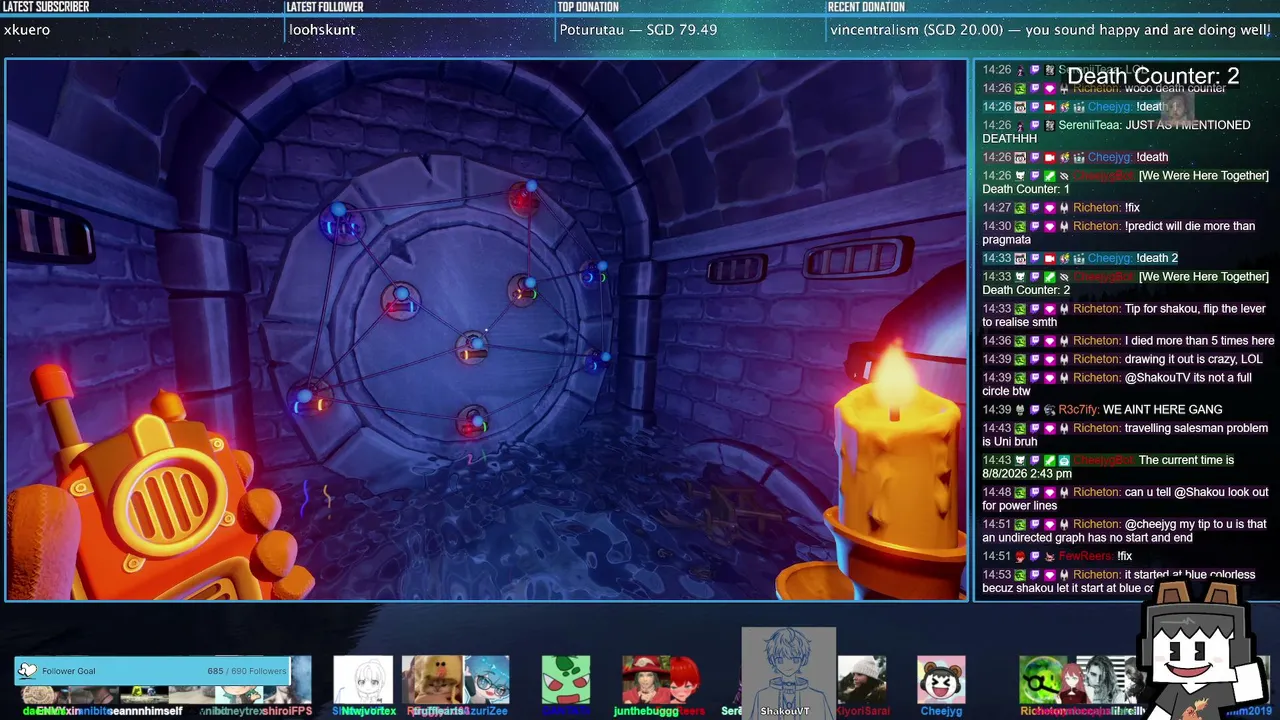Click SereniiTeaa's 'JUST AS I MENTIONED' message
The image size is (1280, 720).
coord(1116,132)
